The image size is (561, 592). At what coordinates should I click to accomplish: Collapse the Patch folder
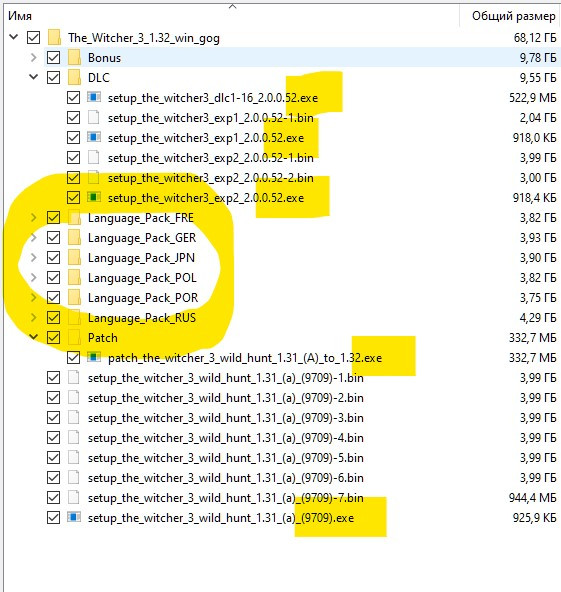tap(34, 337)
